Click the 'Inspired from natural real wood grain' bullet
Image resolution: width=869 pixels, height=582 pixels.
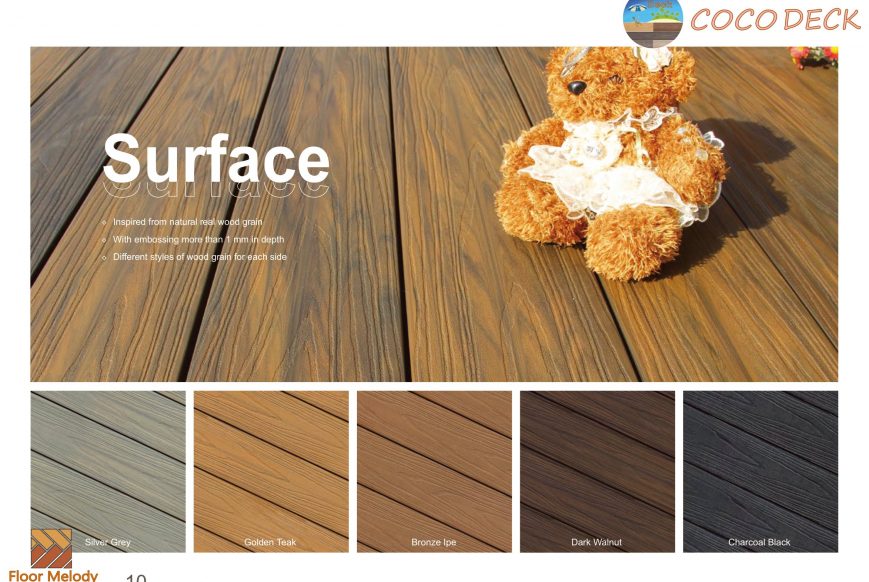[187, 222]
